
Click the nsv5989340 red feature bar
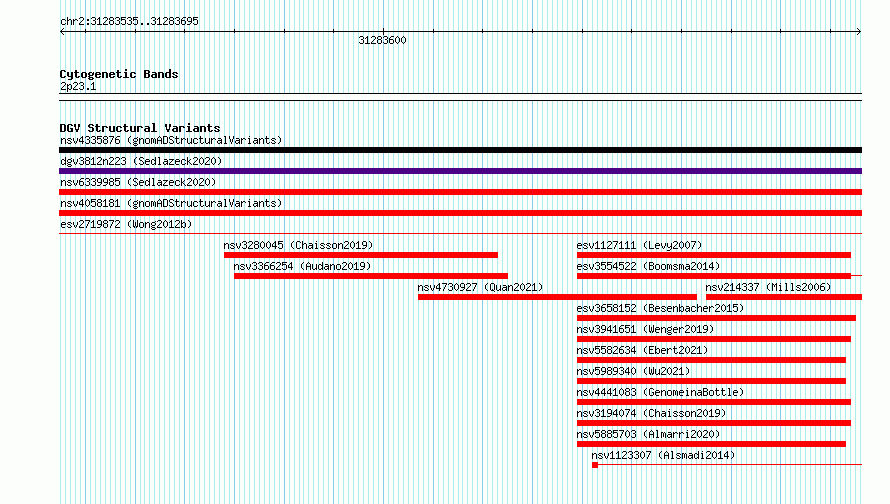pyautogui.click(x=711, y=381)
